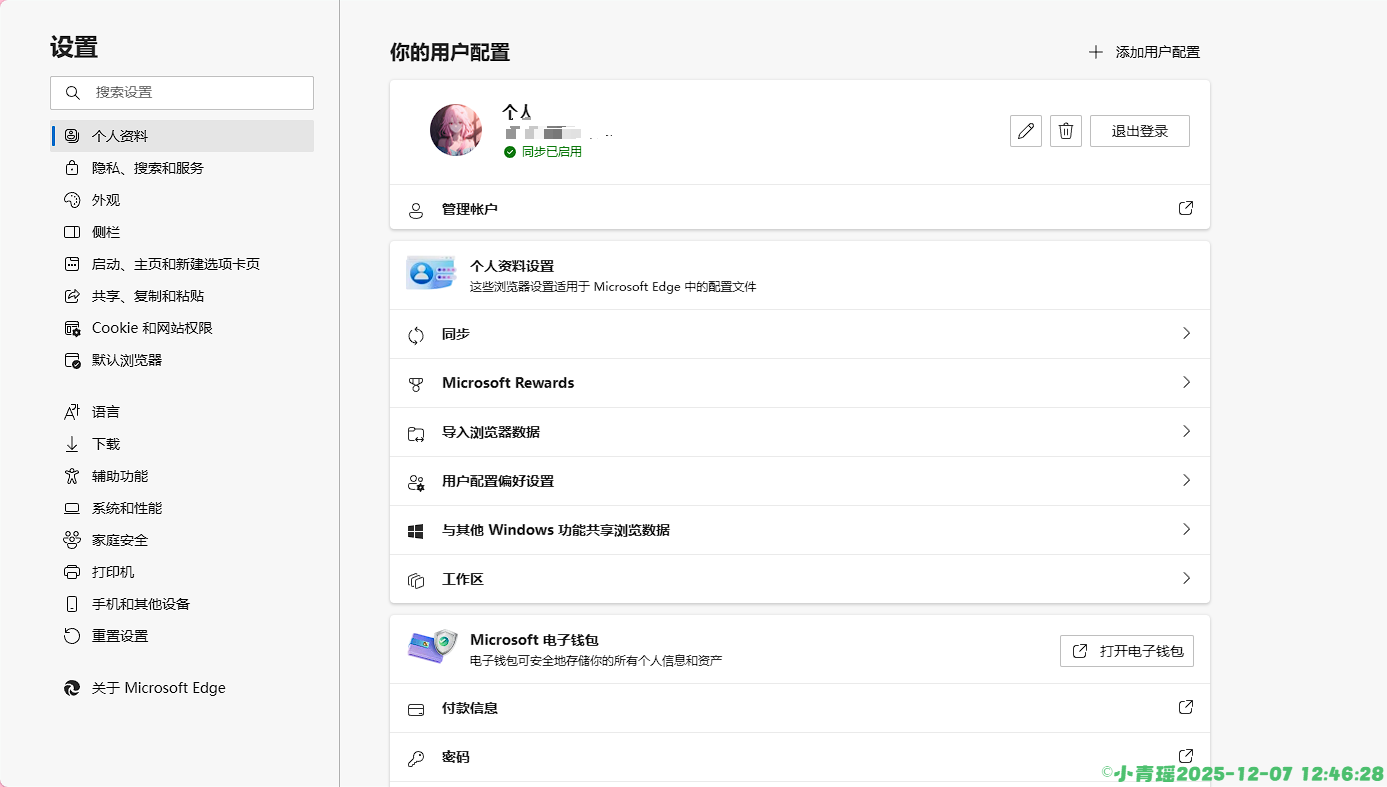Click the 语言 icon in sidebar

(72, 412)
